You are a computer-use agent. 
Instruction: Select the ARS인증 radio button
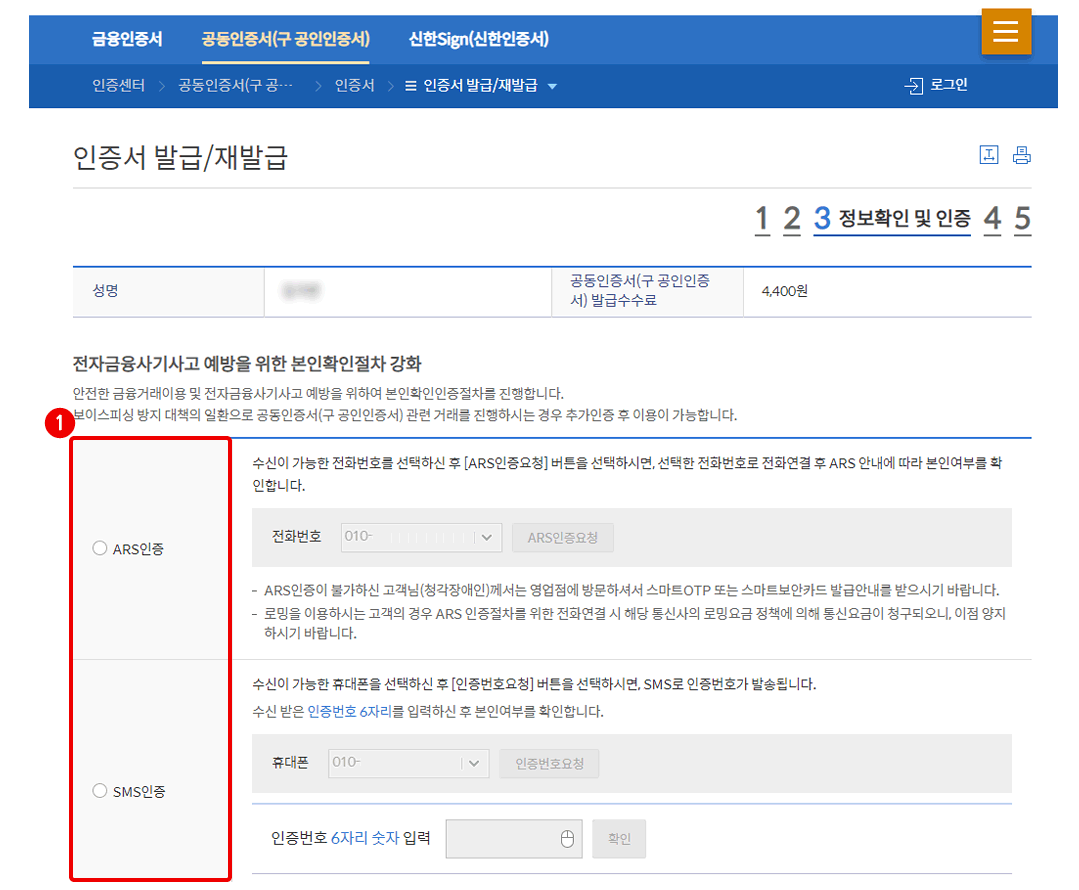pyautogui.click(x=100, y=548)
